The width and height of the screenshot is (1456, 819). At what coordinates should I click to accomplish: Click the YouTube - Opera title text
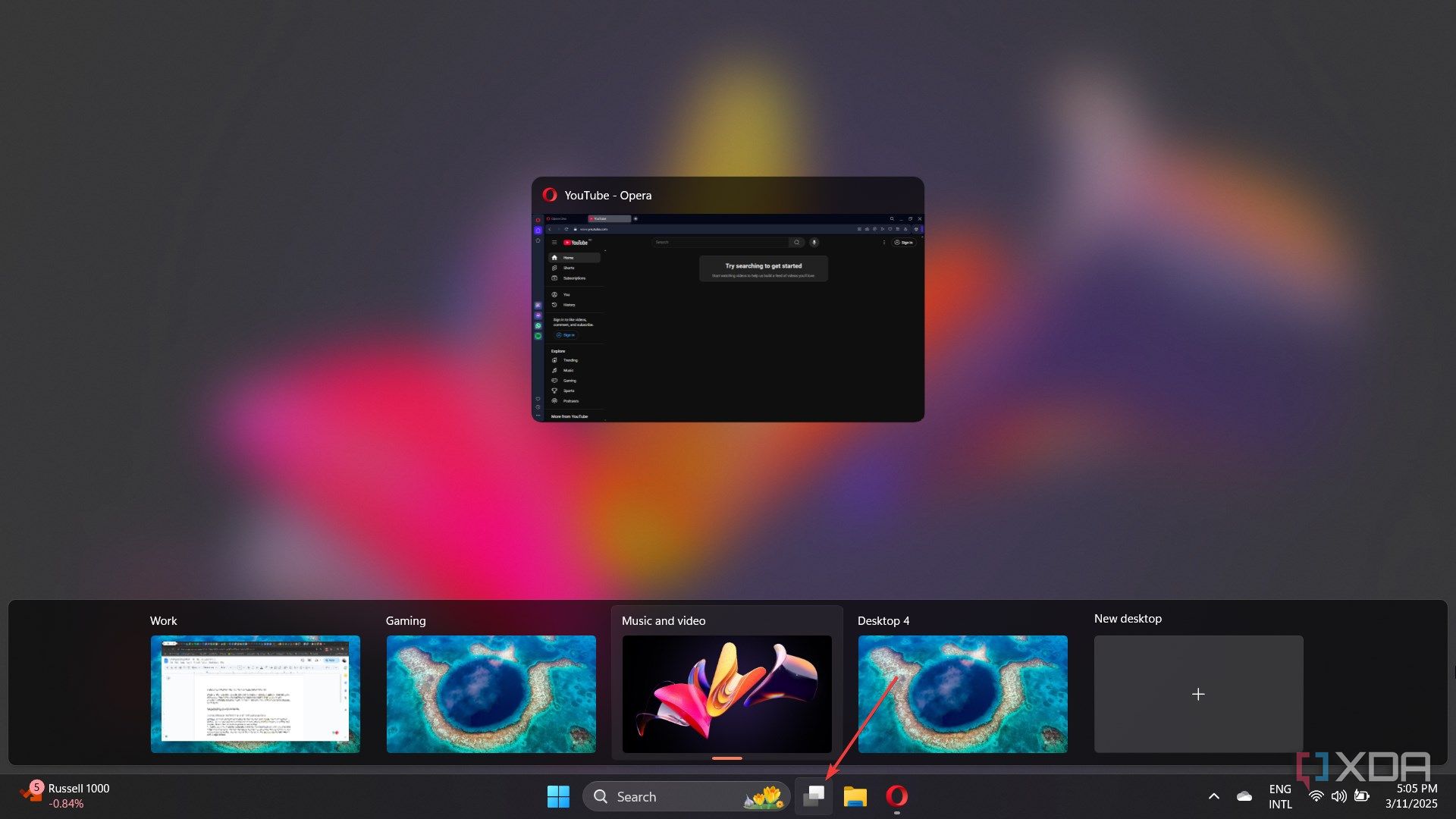tap(608, 195)
